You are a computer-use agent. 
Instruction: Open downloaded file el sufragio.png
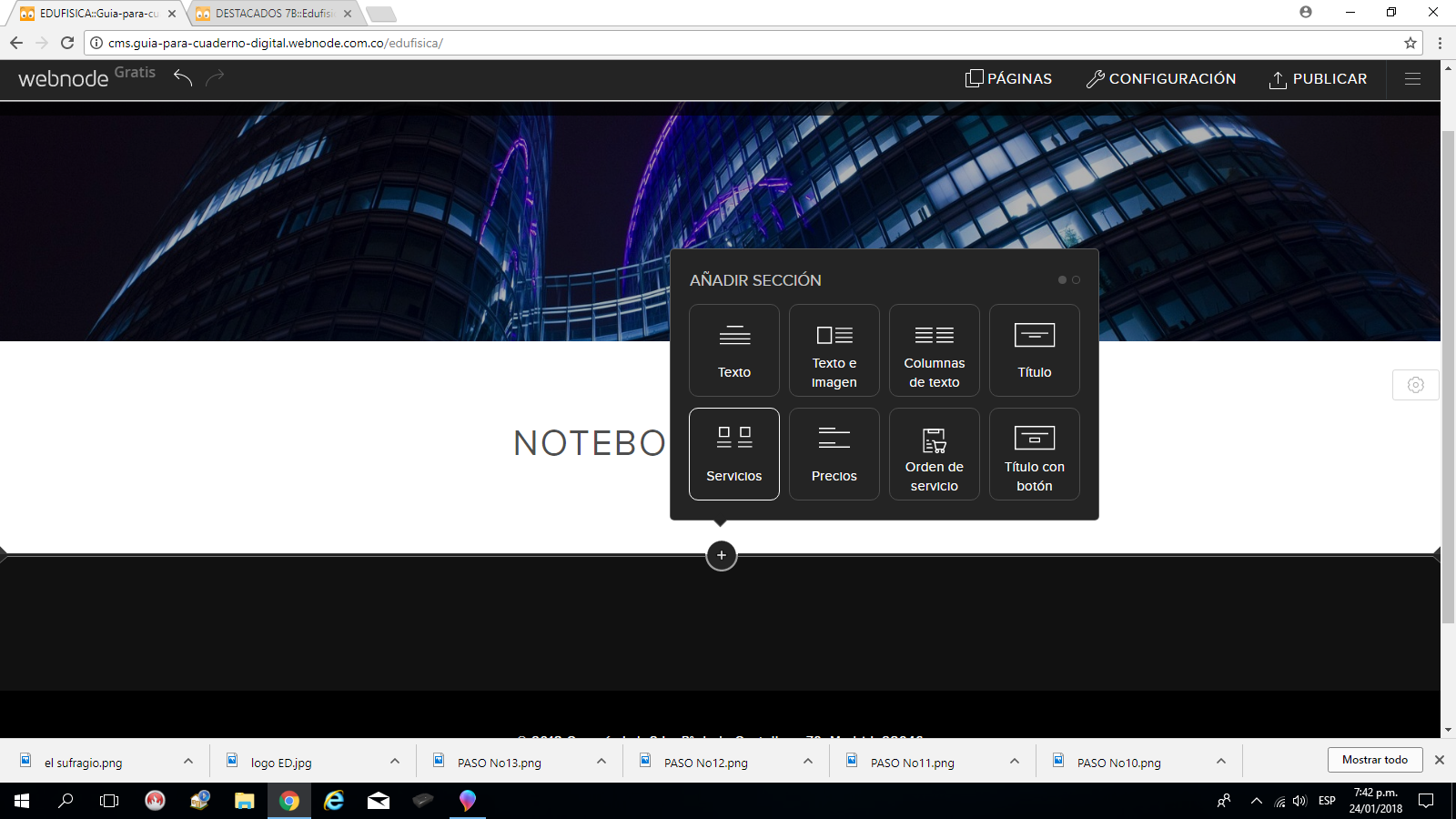point(84,763)
